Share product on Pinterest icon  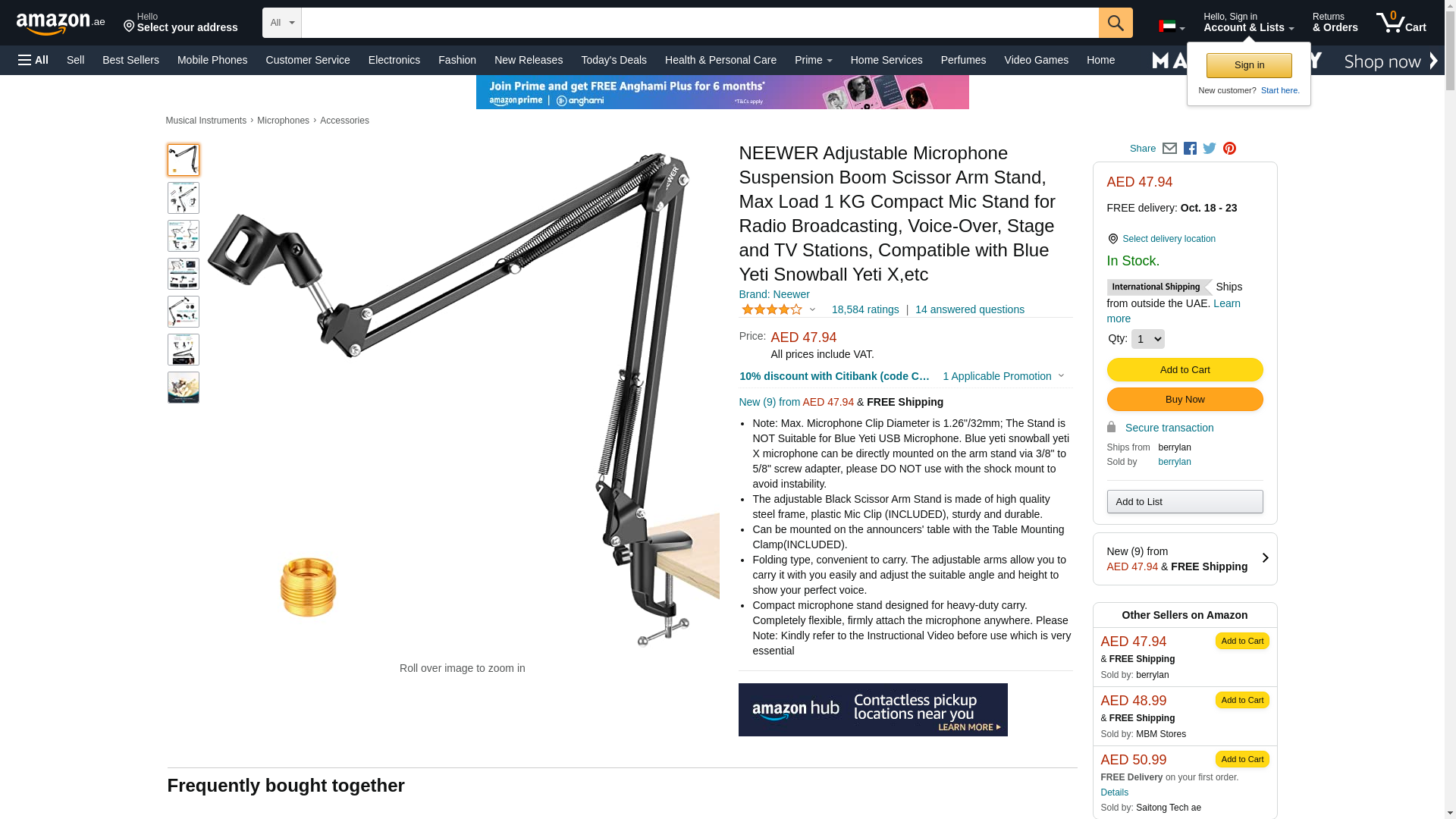(x=1229, y=149)
